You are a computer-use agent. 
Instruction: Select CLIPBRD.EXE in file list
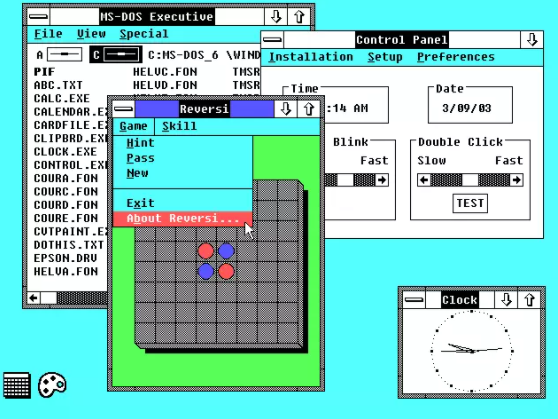click(70, 138)
